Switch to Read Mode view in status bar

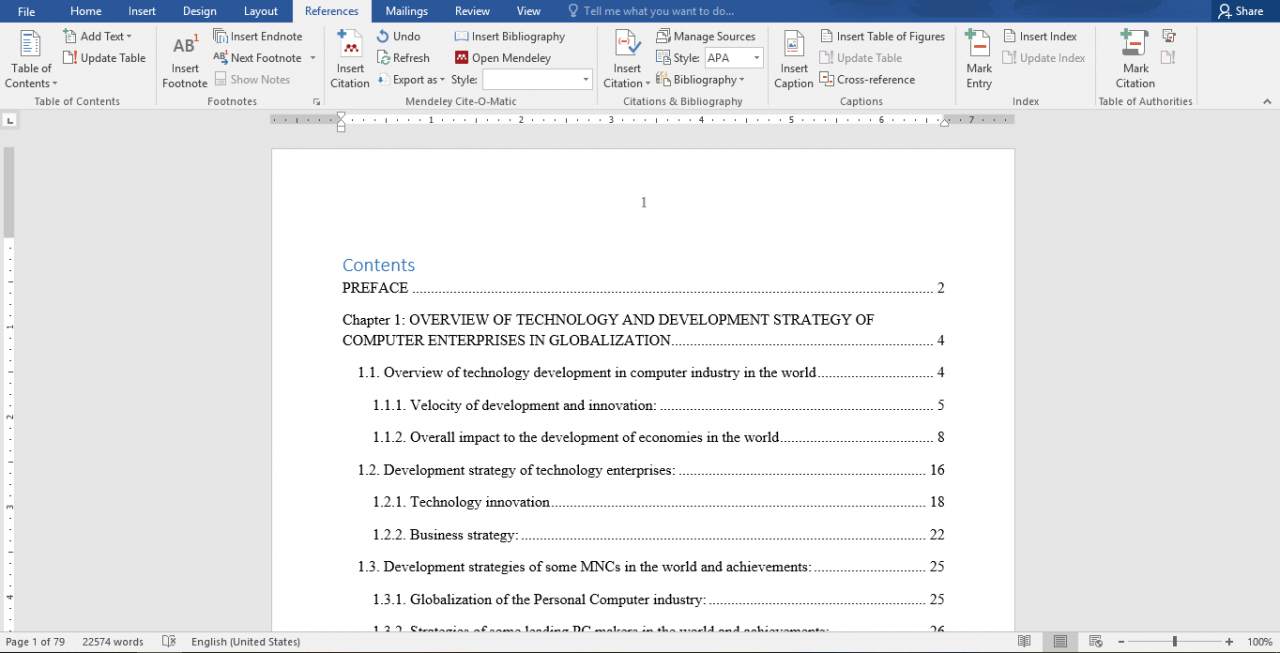coord(1024,641)
